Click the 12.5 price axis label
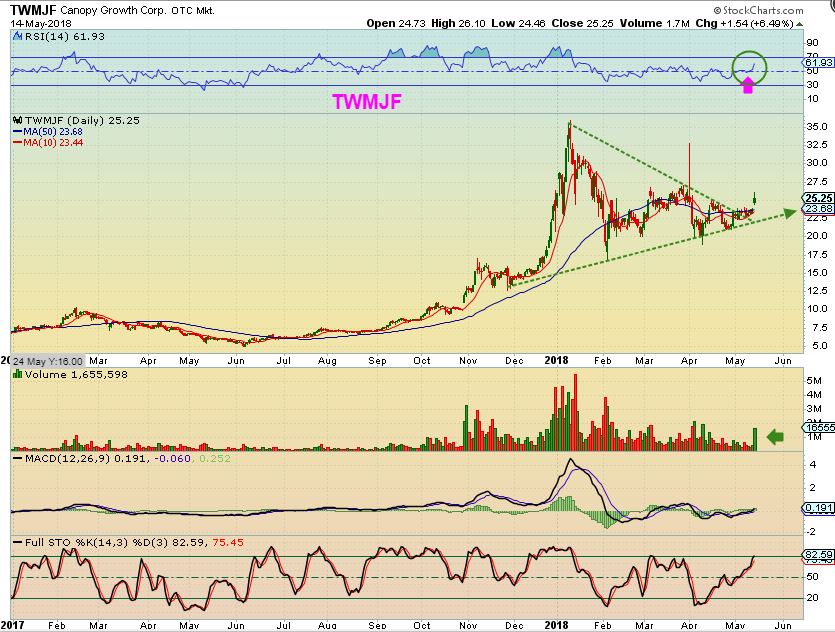 click(817, 291)
